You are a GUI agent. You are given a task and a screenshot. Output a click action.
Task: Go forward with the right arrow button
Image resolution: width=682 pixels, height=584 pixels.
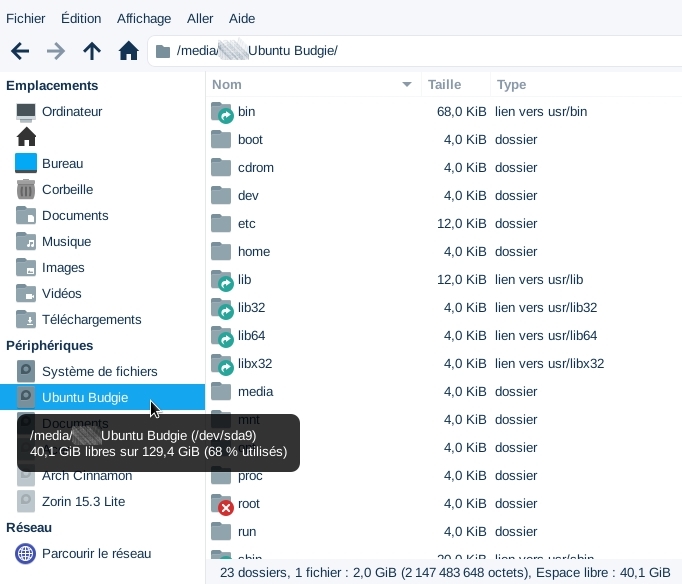[56, 51]
